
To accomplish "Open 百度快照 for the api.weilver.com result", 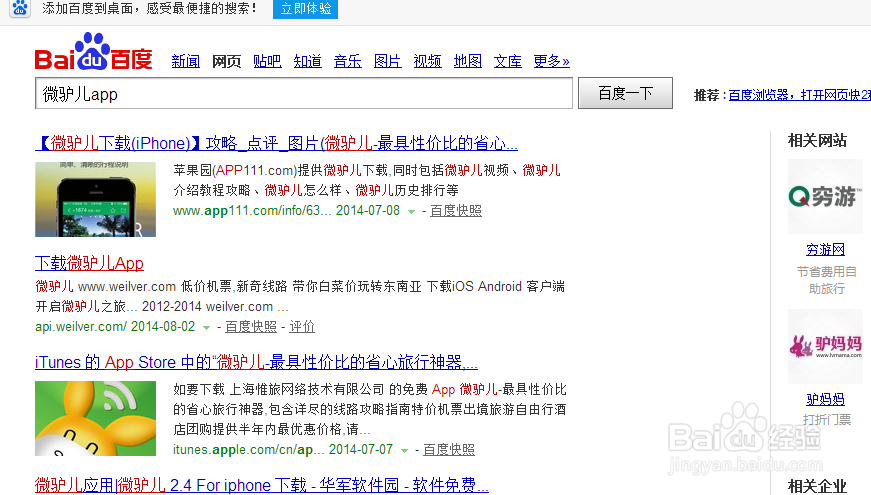I will [x=251, y=327].
